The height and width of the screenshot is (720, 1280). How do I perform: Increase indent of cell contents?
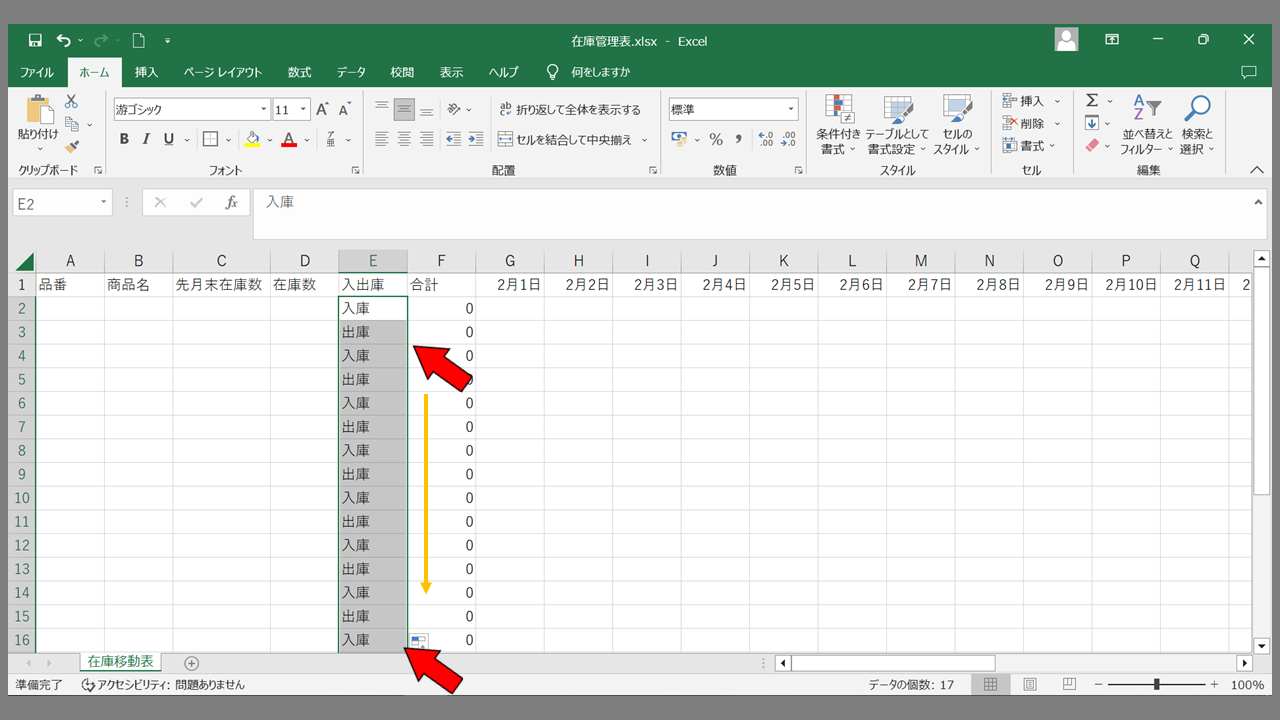pyautogui.click(x=475, y=139)
